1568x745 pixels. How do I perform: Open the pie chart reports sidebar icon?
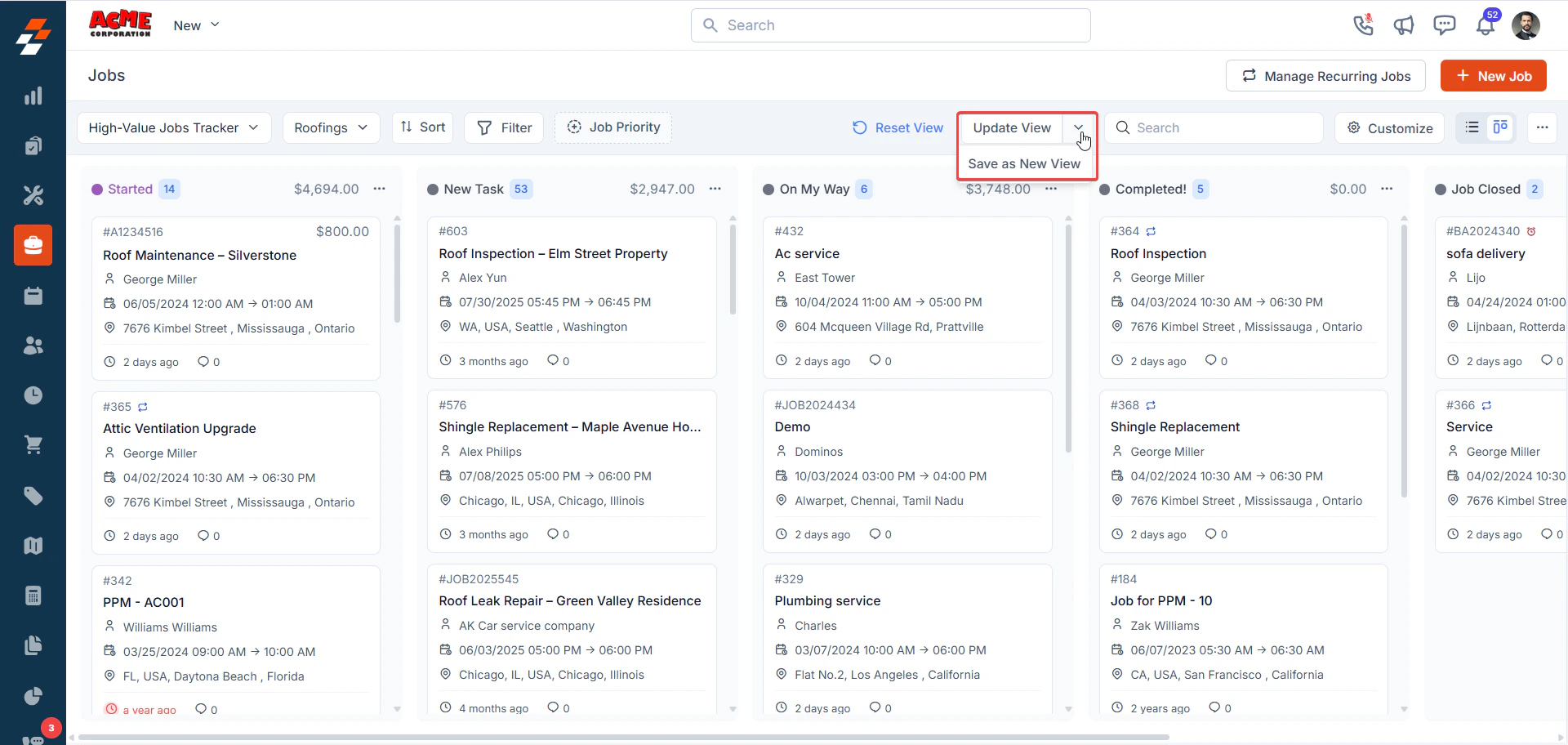click(33, 696)
